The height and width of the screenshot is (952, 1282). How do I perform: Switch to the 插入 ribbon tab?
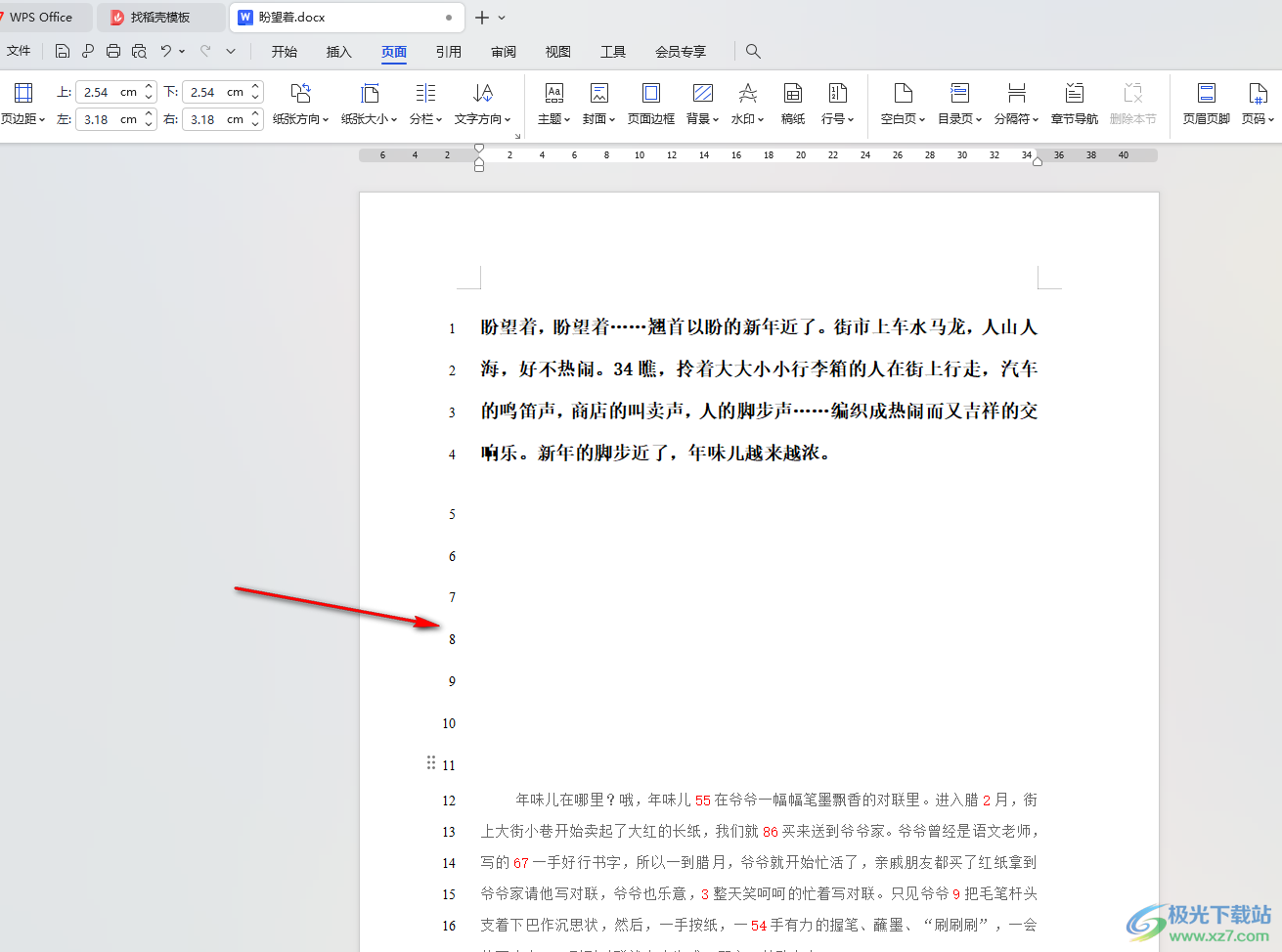coord(339,52)
